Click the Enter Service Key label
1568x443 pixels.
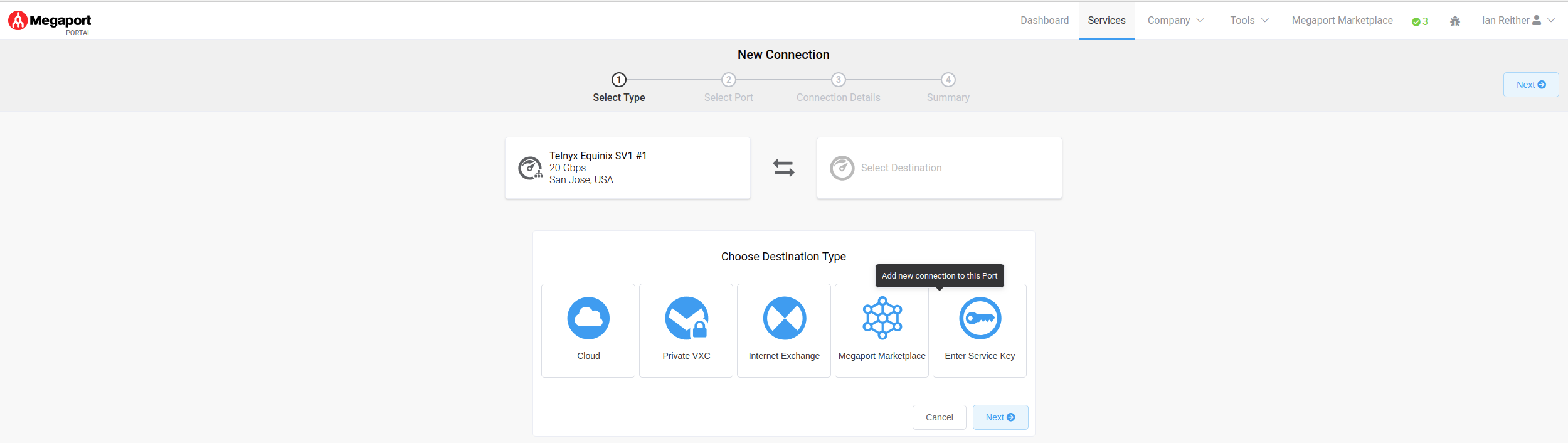point(980,356)
